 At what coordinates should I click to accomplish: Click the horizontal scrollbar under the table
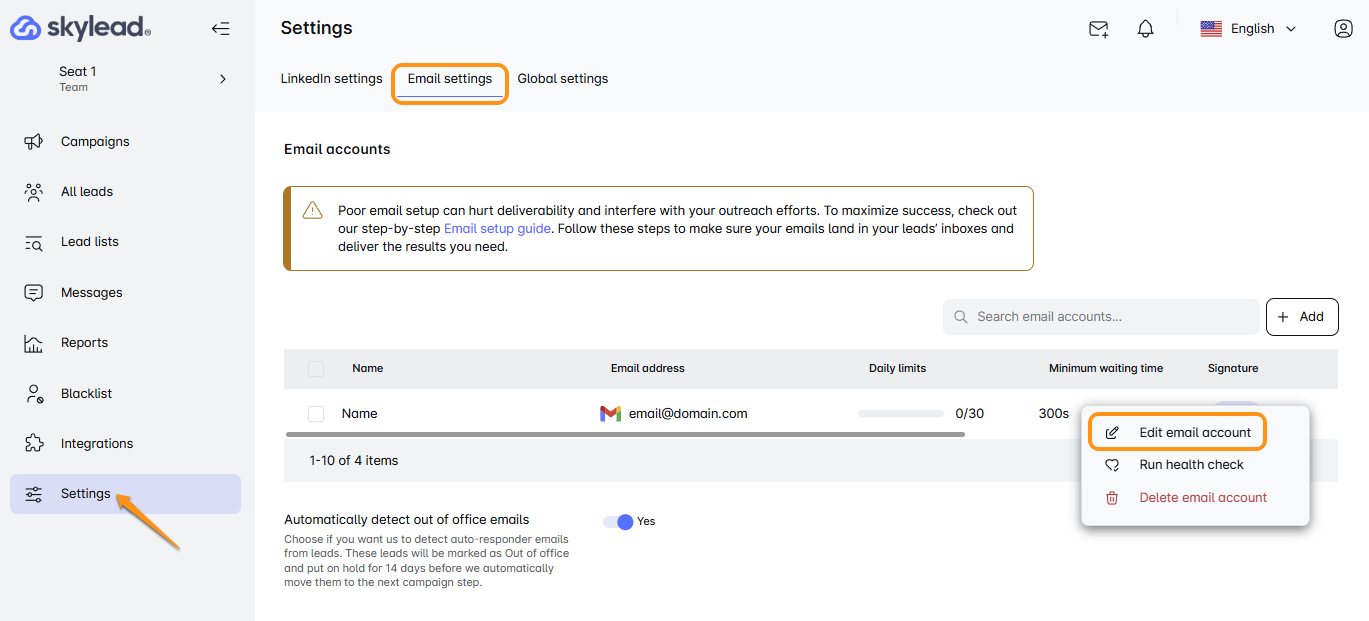pyautogui.click(x=625, y=435)
